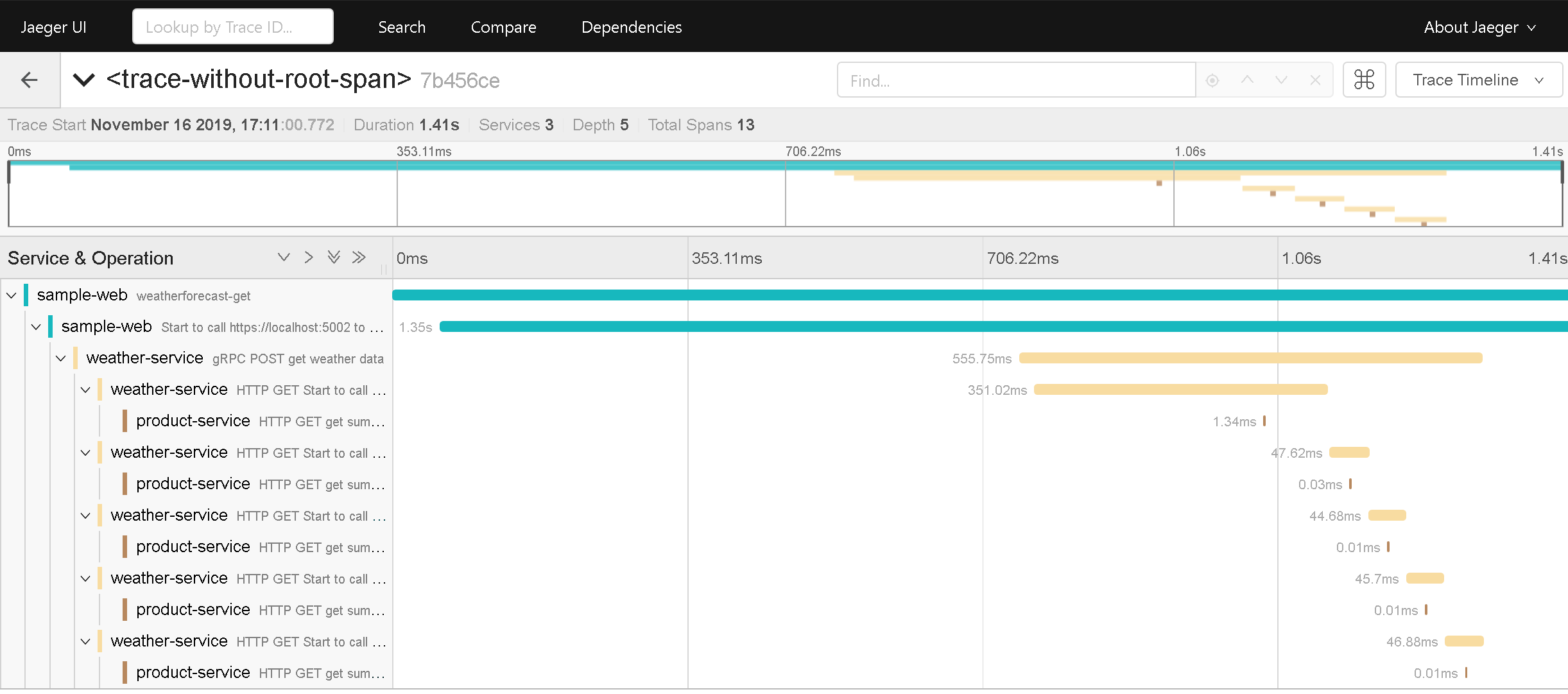Viewport: 1568px width, 694px height.
Task: Expand one level down chevron in header
Action: (284, 257)
